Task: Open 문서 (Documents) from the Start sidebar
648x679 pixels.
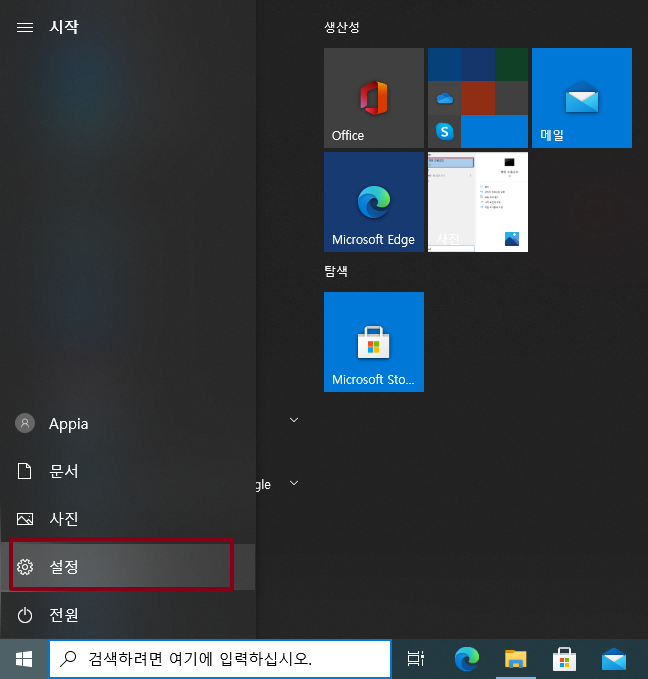Action: click(128, 471)
